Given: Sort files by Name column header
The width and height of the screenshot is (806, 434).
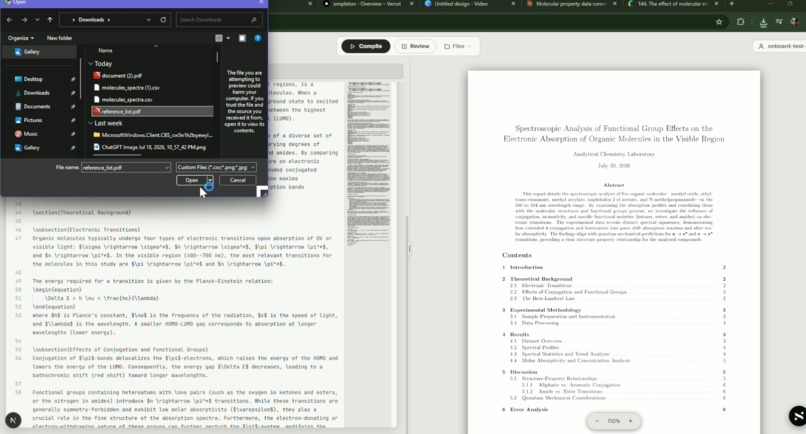Looking at the screenshot, I should [105, 50].
